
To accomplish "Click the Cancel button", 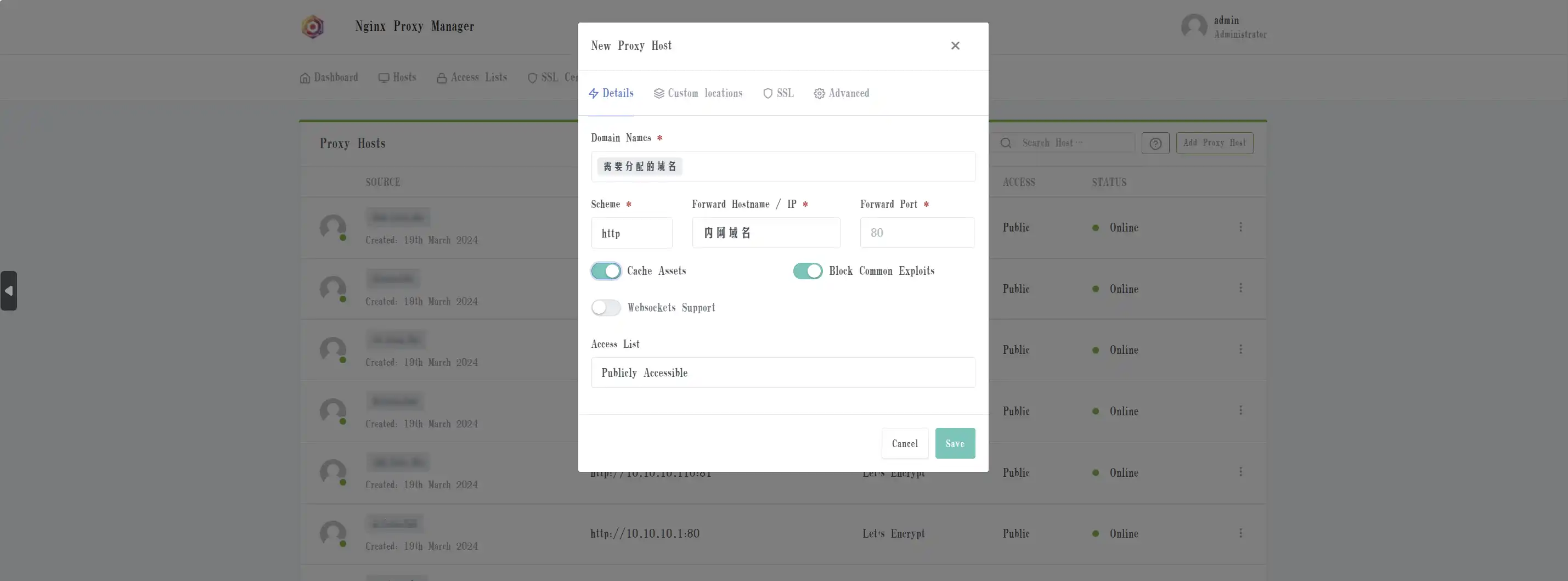I will point(905,443).
